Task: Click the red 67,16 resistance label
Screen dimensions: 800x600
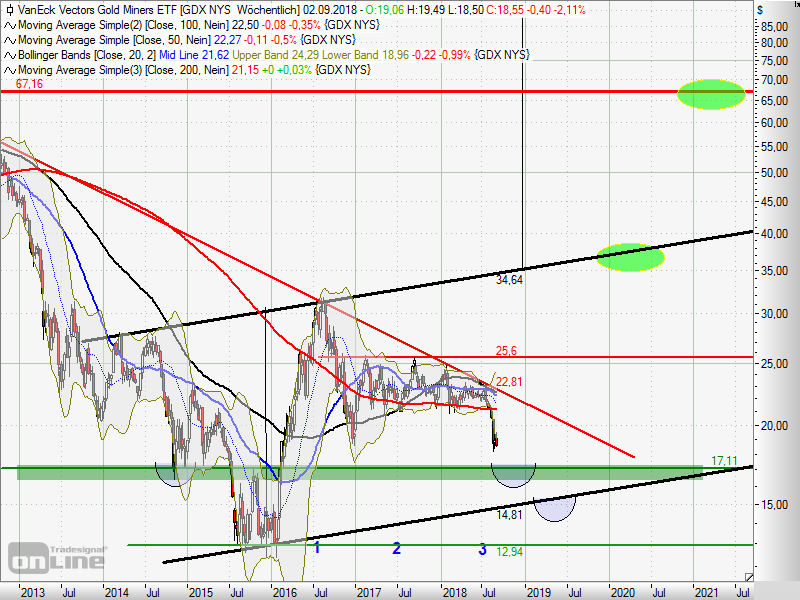Action: pos(30,84)
